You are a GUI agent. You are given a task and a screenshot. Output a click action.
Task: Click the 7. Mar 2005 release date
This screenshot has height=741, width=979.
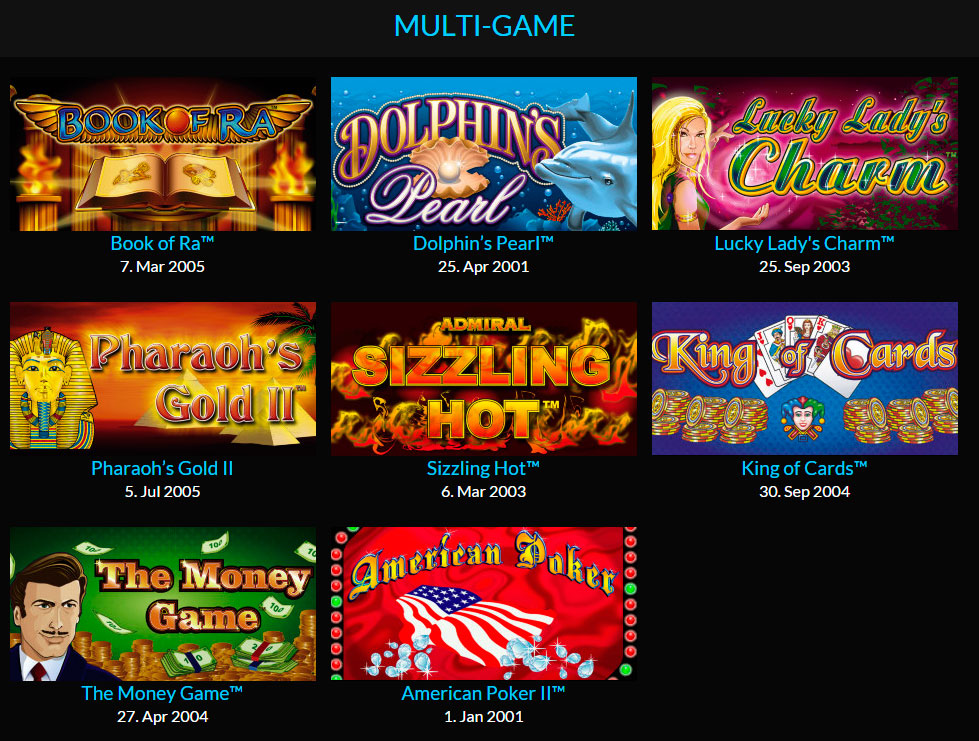pos(162,267)
